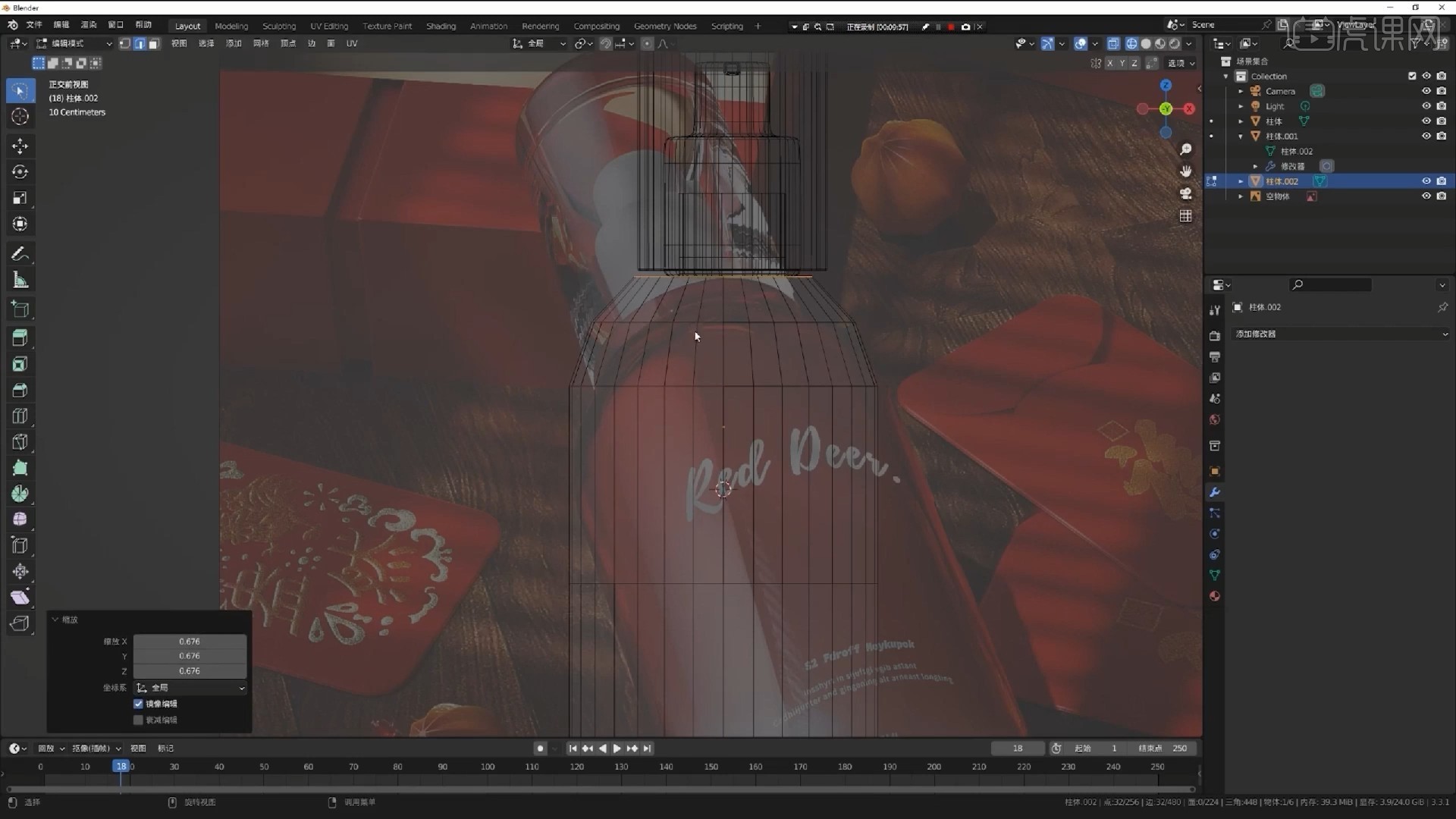
Task: Jump to the start frame
Action: pos(573,748)
